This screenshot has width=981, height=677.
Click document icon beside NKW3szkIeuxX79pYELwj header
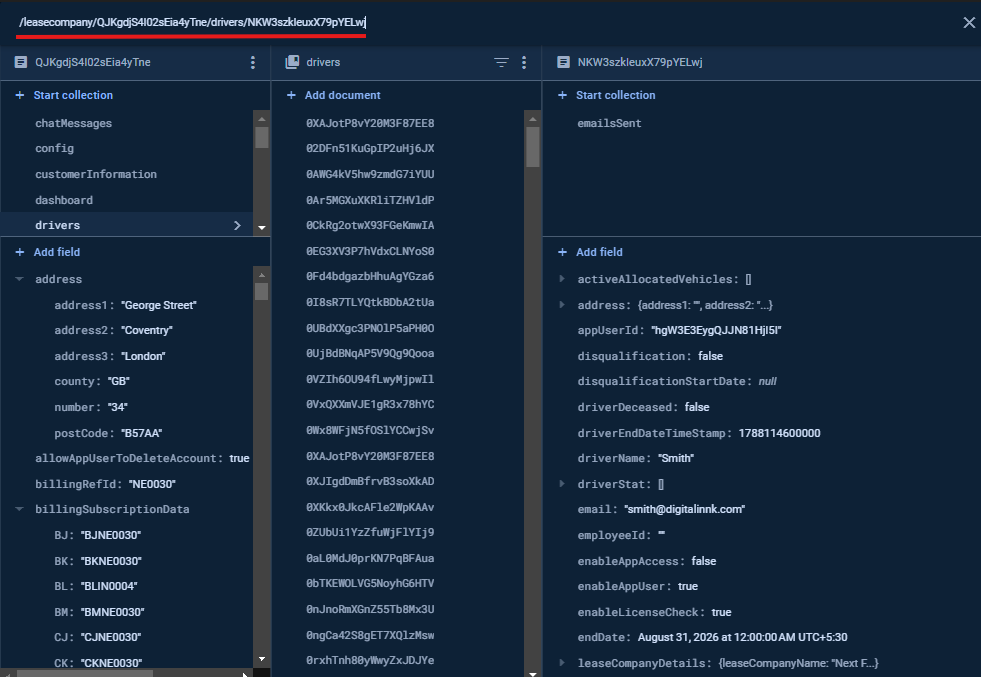coord(563,62)
